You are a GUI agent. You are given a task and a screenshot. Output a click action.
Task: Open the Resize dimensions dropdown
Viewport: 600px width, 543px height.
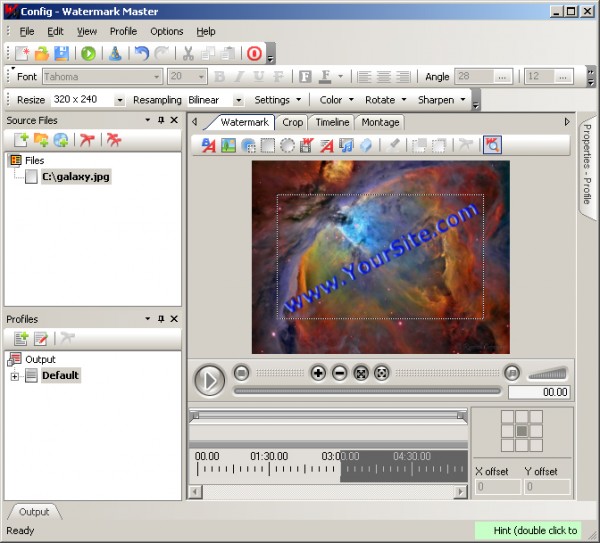coord(120,100)
